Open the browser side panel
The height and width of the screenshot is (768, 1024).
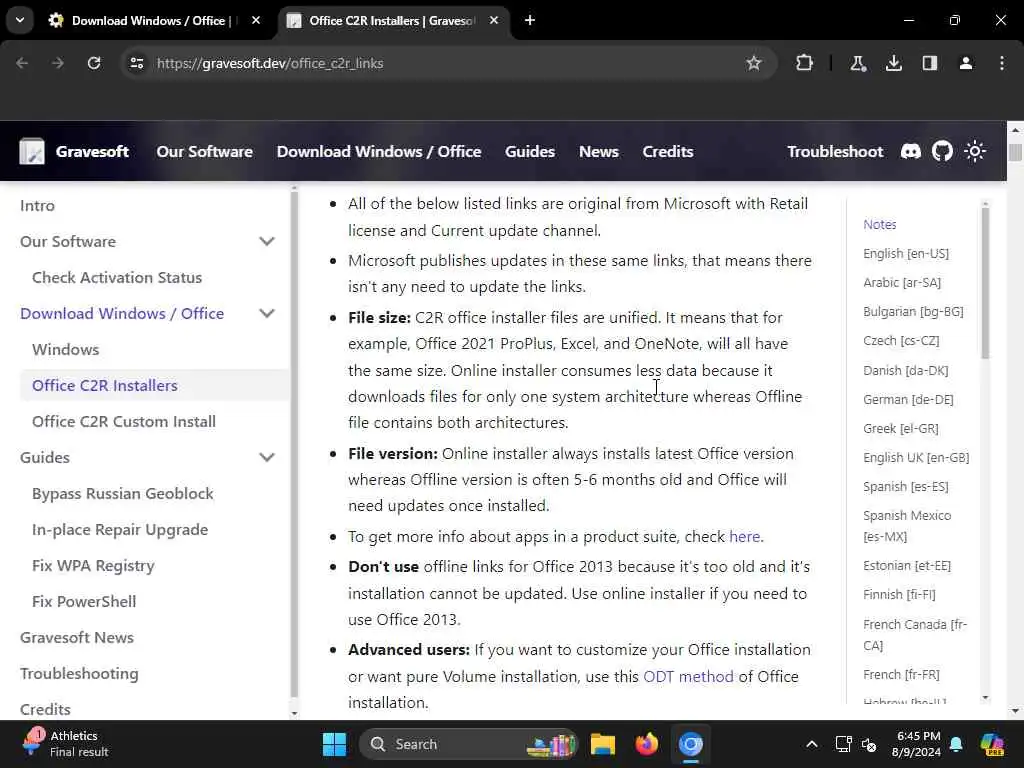pos(929,63)
